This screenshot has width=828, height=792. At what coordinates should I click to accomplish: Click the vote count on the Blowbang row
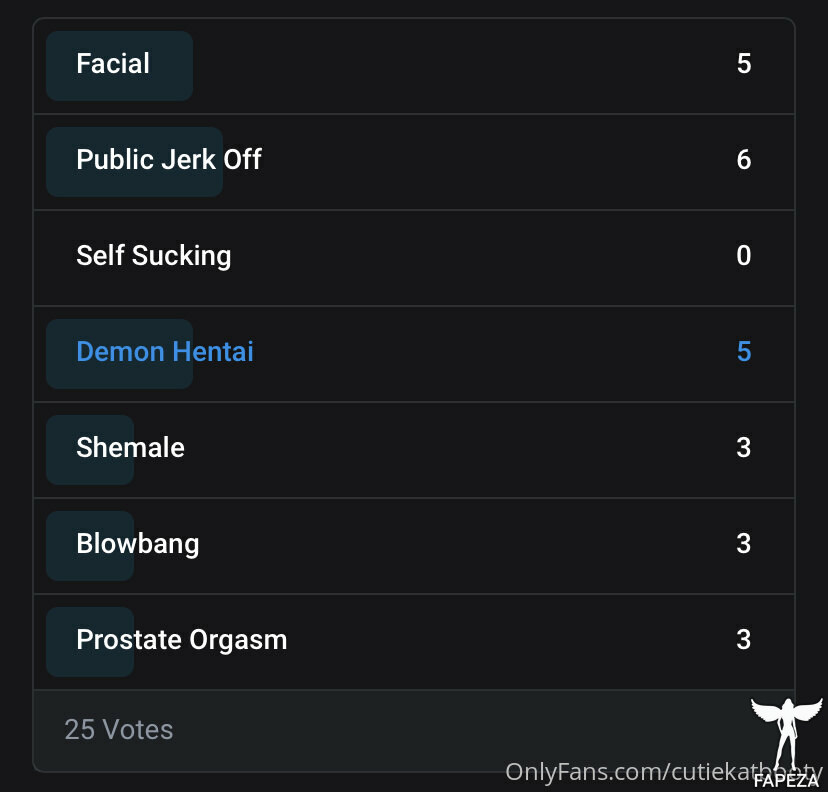pyautogui.click(x=744, y=544)
